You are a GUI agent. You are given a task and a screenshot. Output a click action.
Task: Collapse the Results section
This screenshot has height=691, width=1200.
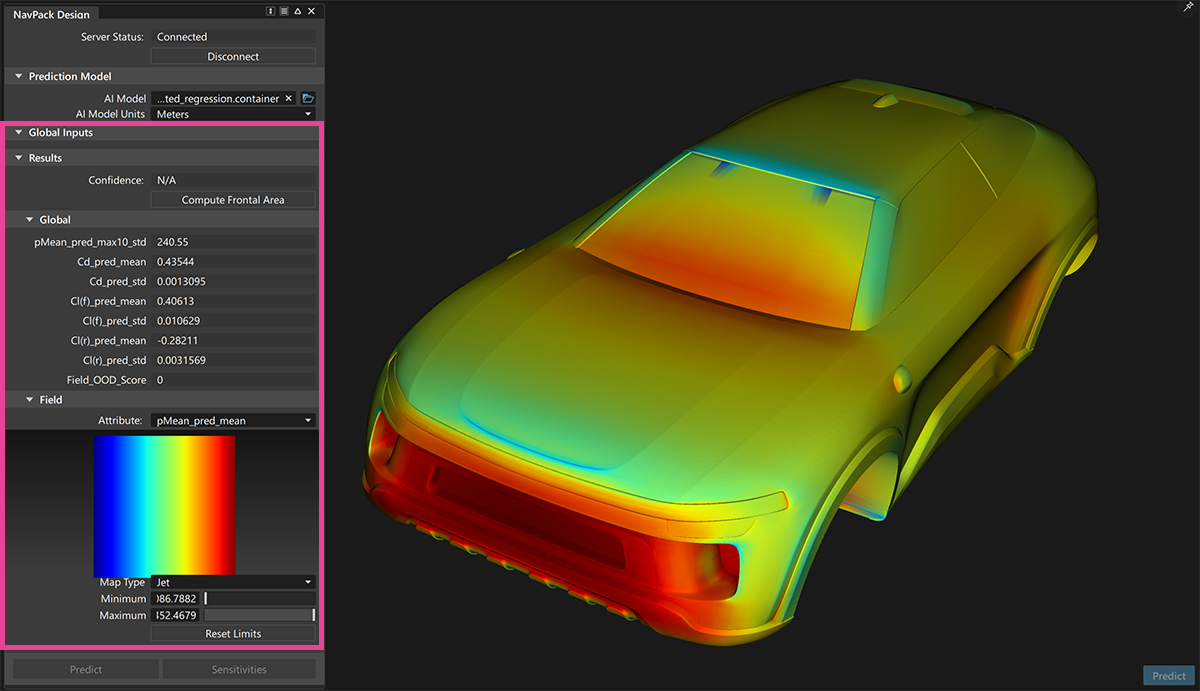[x=17, y=157]
